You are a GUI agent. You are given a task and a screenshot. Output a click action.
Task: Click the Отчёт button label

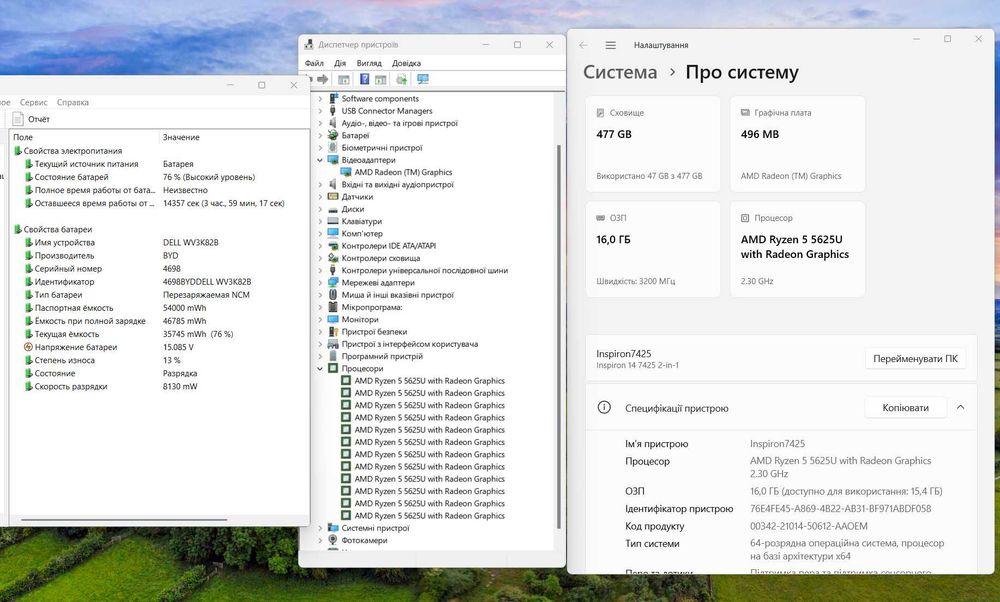click(39, 119)
